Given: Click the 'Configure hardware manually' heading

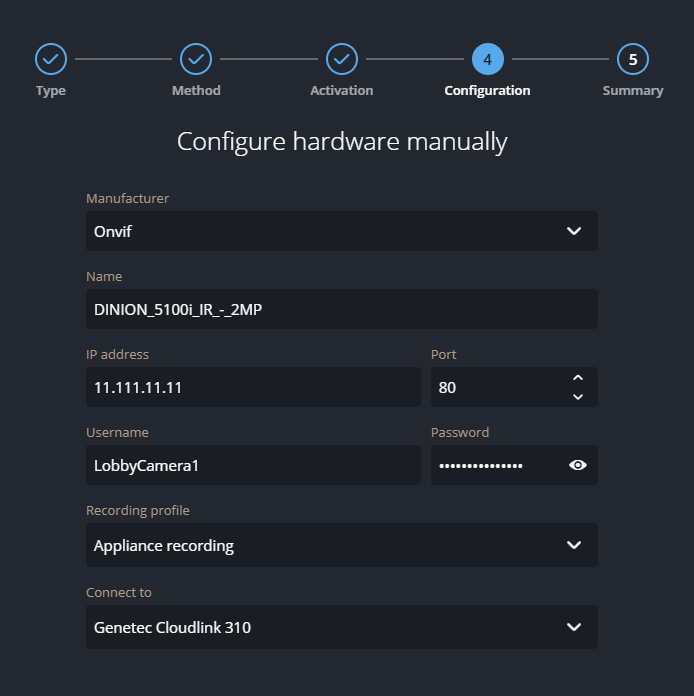Looking at the screenshot, I should coord(342,142).
